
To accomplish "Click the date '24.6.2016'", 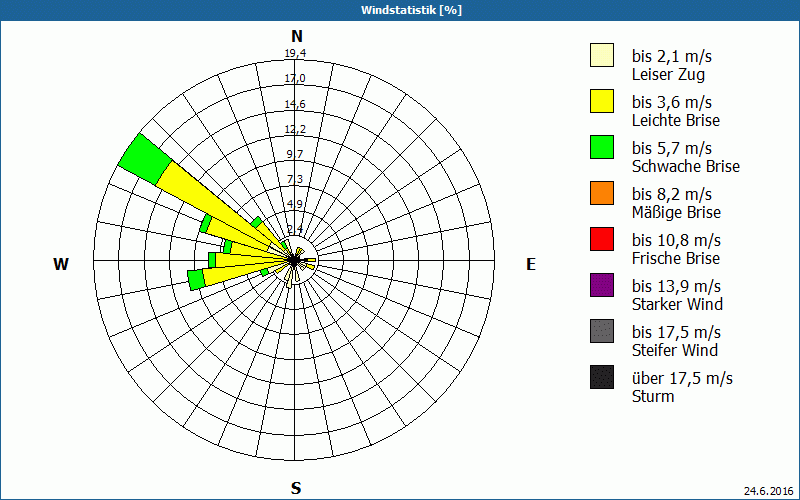I will click(768, 491).
